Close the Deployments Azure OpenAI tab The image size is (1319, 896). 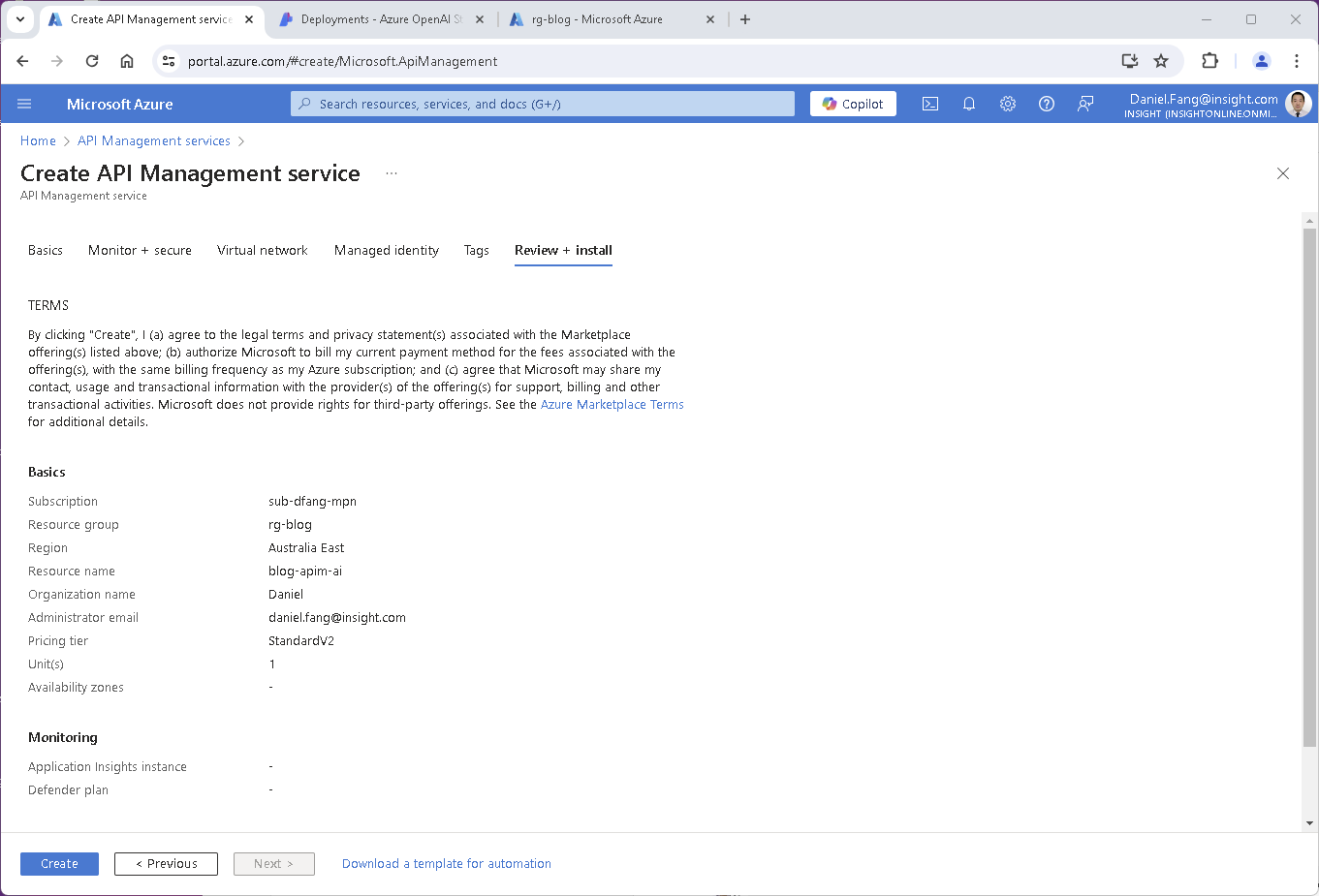tap(480, 19)
